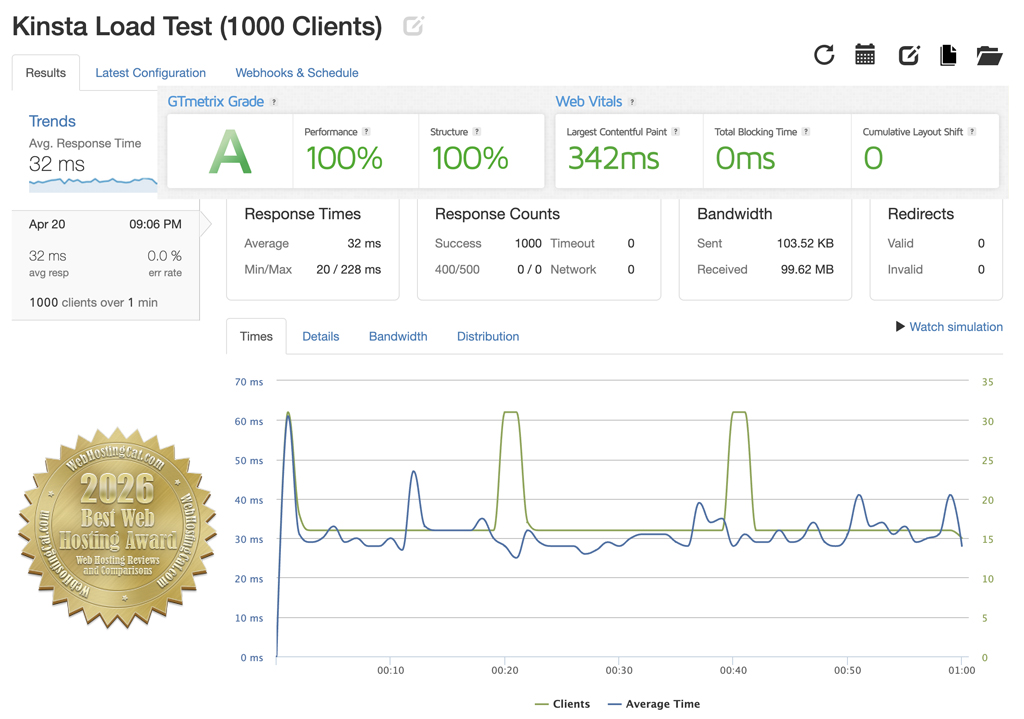Click the Structure 100% value
The image size is (1024, 719).
point(470,158)
